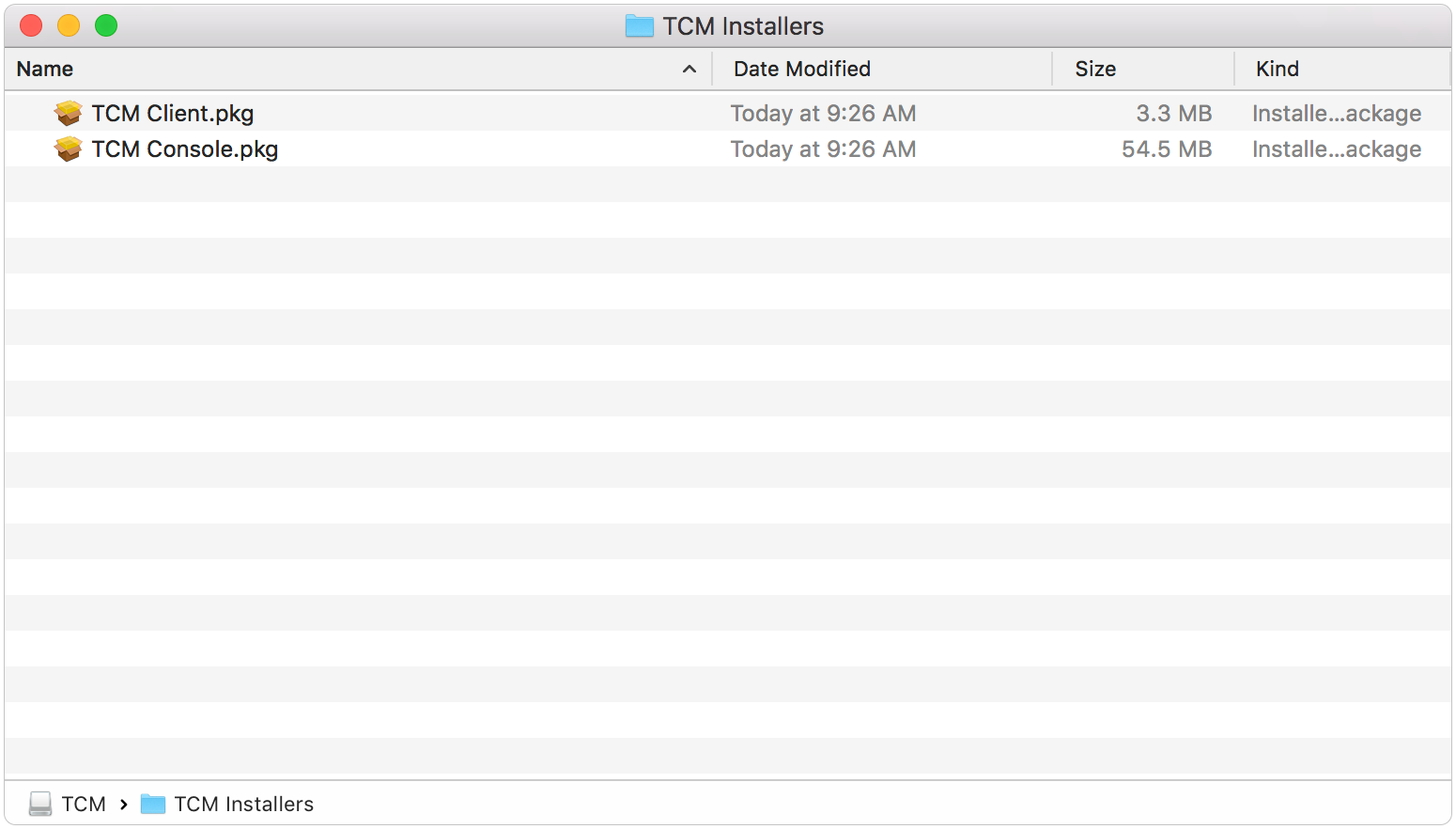Click TCM Installers label in path bar
This screenshot has width=1456, height=829.
point(244,804)
